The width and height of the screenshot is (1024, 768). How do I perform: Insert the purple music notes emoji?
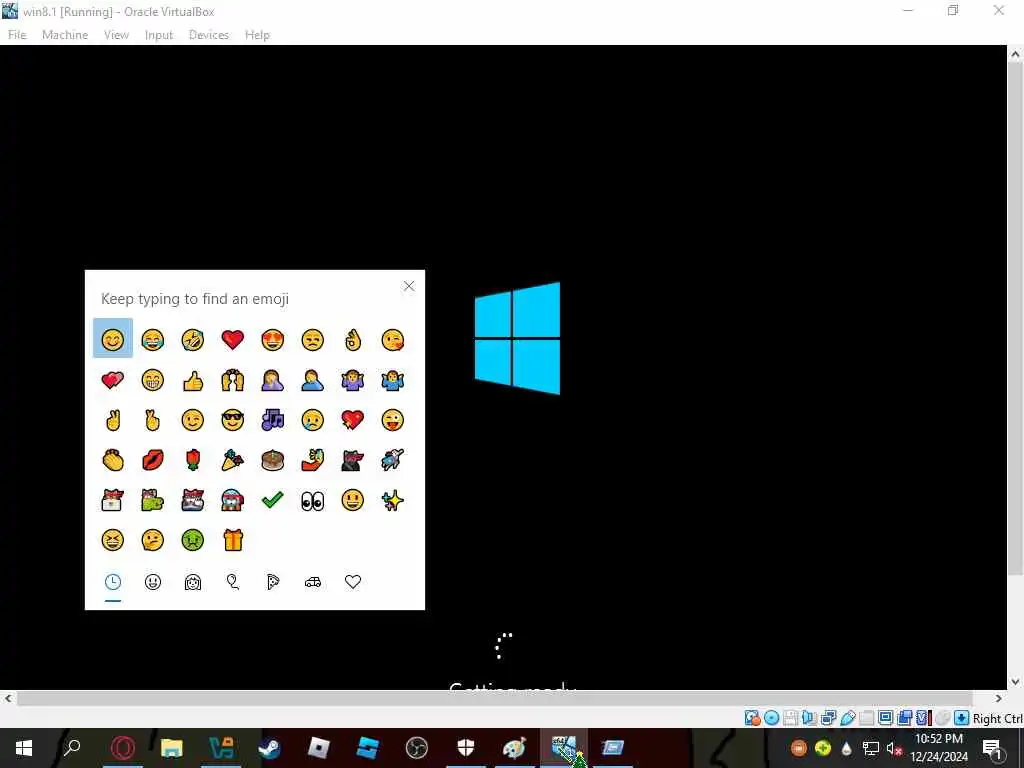pyautogui.click(x=272, y=420)
